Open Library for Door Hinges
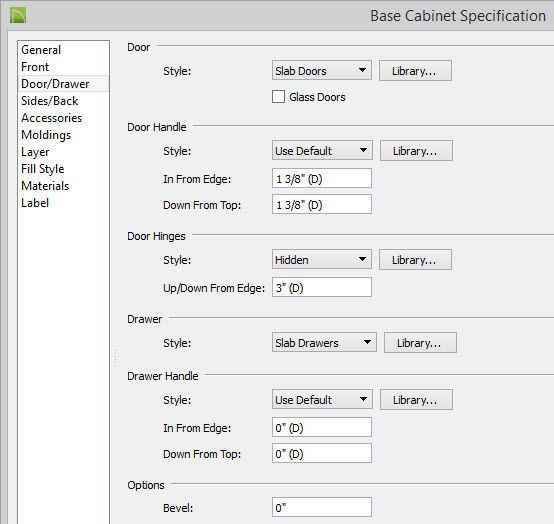 pos(415,260)
